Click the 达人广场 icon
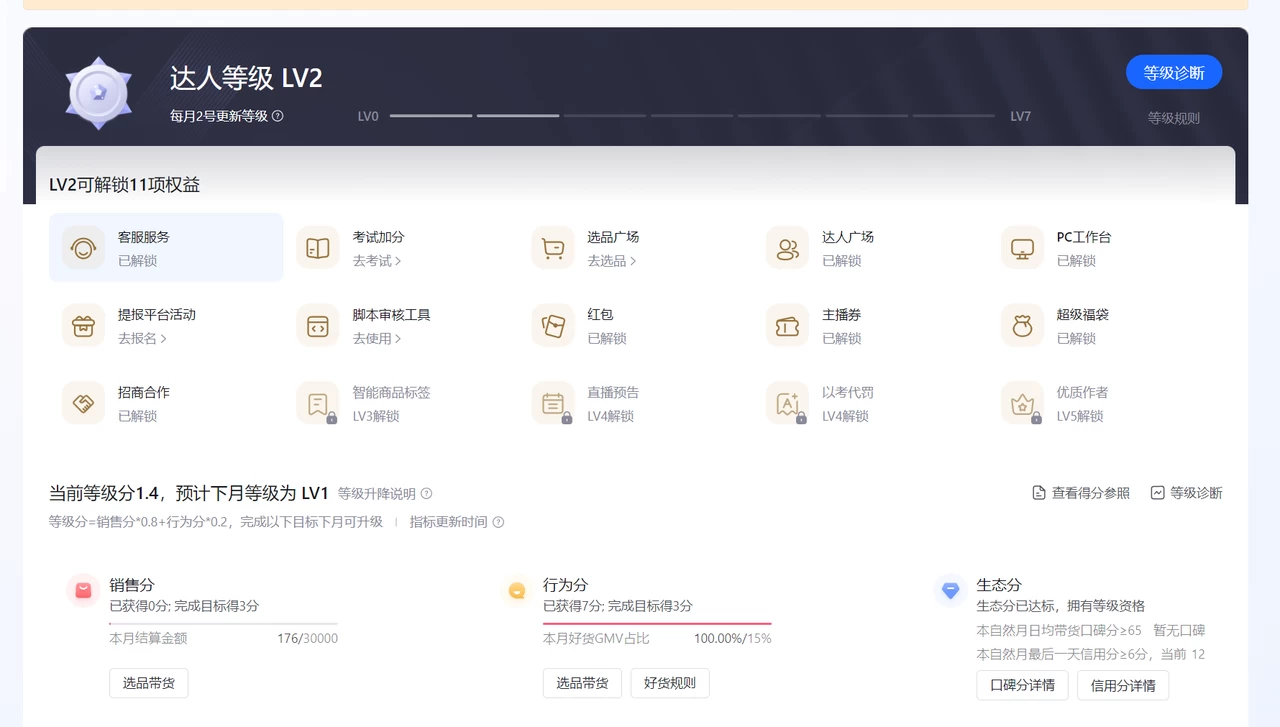1280x727 pixels. [x=787, y=247]
